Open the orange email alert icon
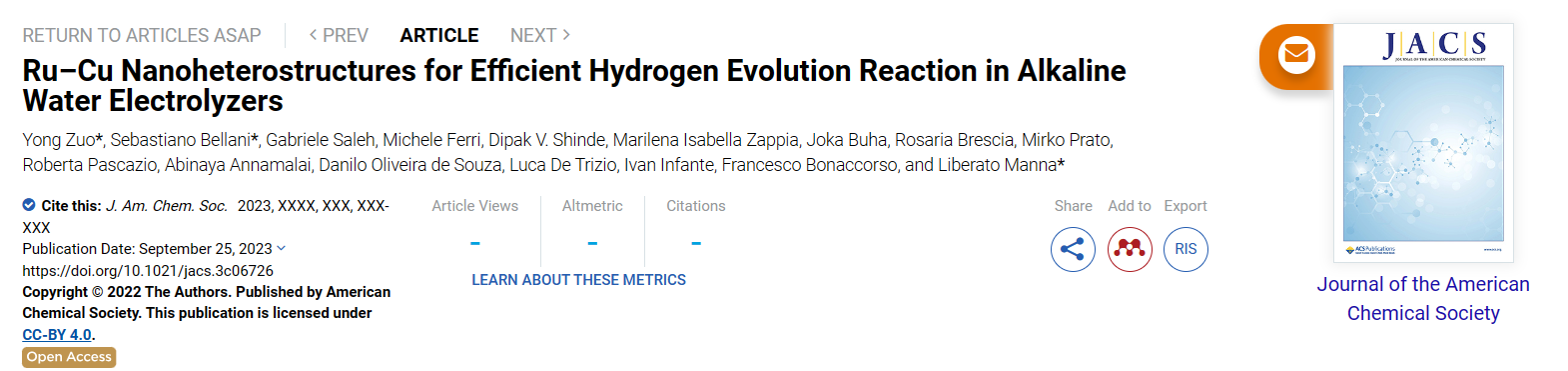The image size is (1568, 371). coord(1296,54)
